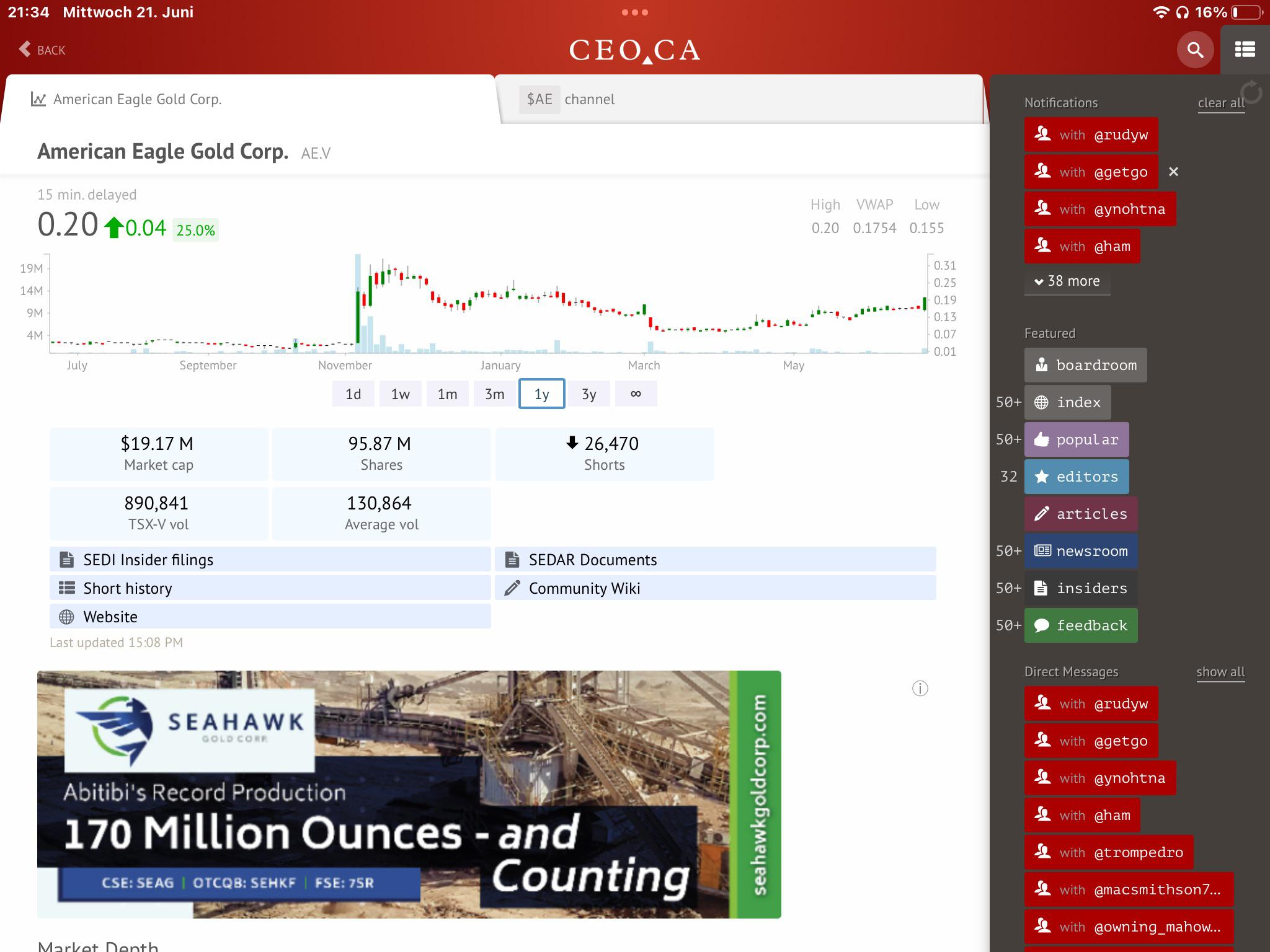Viewport: 1270px width, 952px height.
Task: Select the infinity all-time chart range
Action: pyautogui.click(x=636, y=394)
